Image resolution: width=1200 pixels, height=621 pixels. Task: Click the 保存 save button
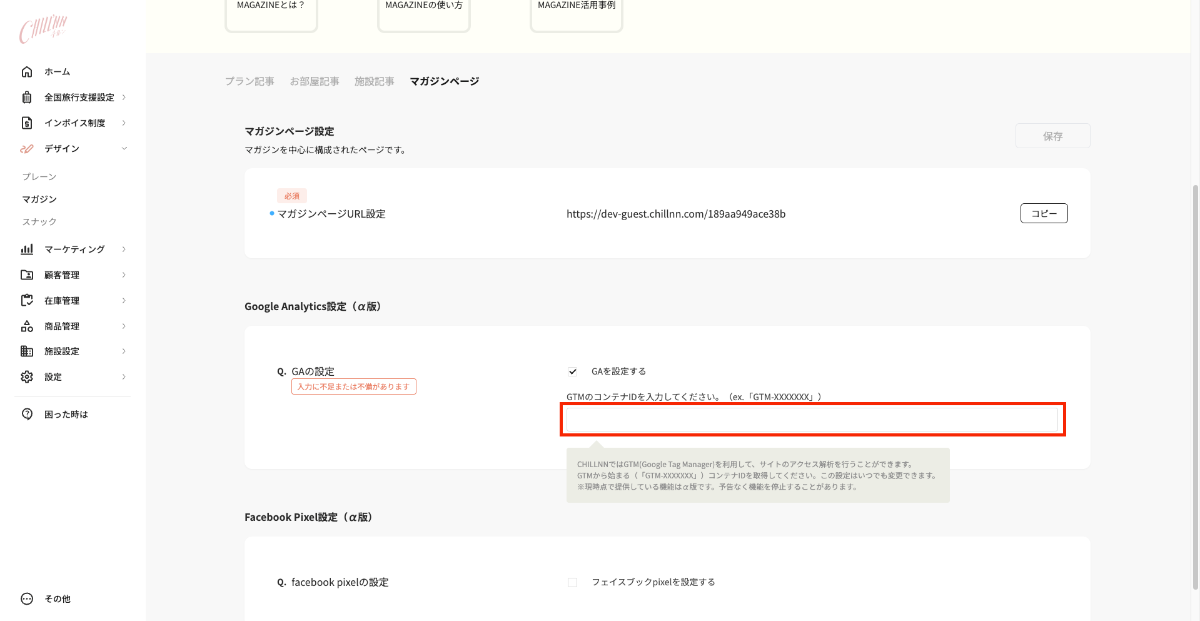tap(1052, 136)
